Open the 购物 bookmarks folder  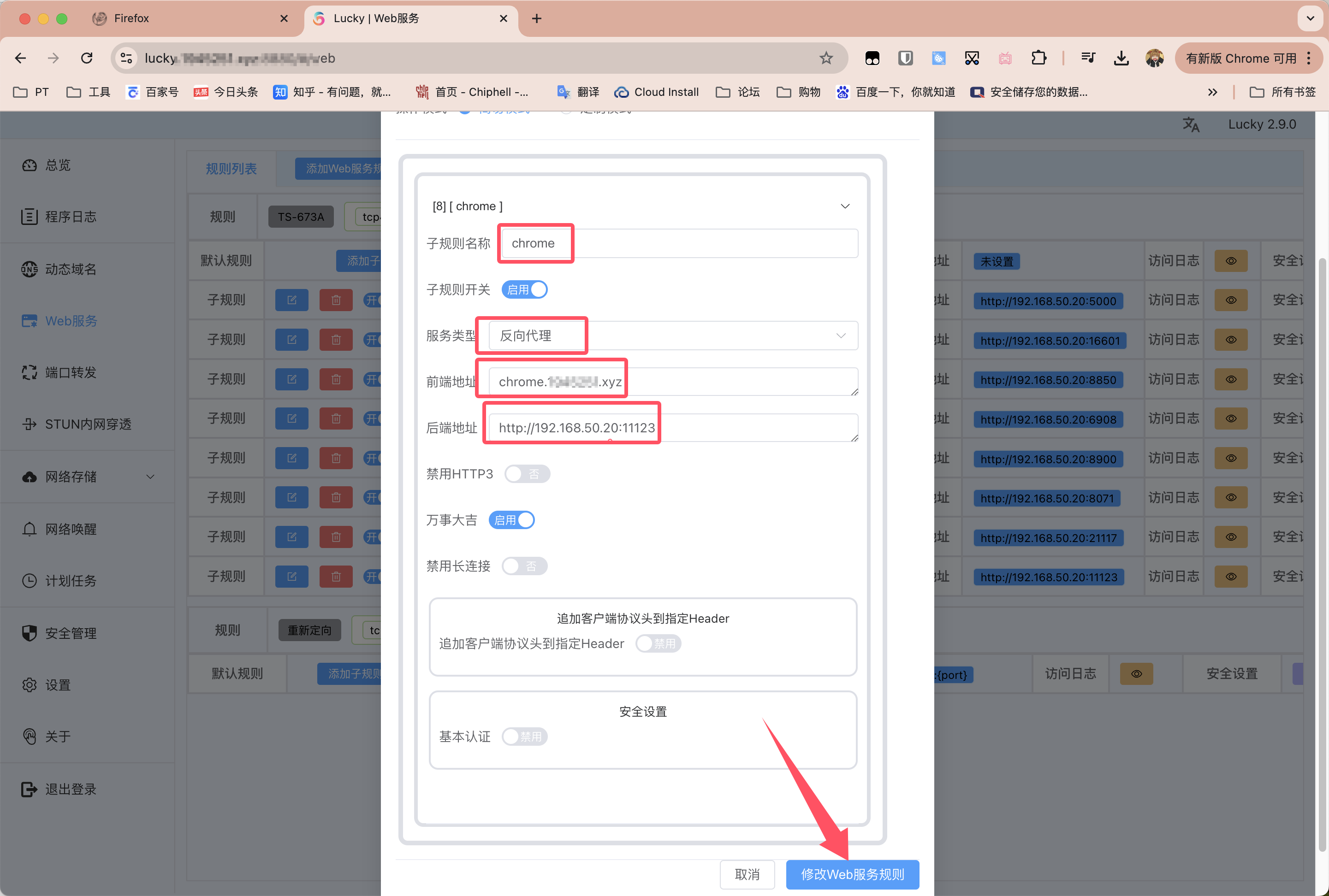[x=798, y=92]
